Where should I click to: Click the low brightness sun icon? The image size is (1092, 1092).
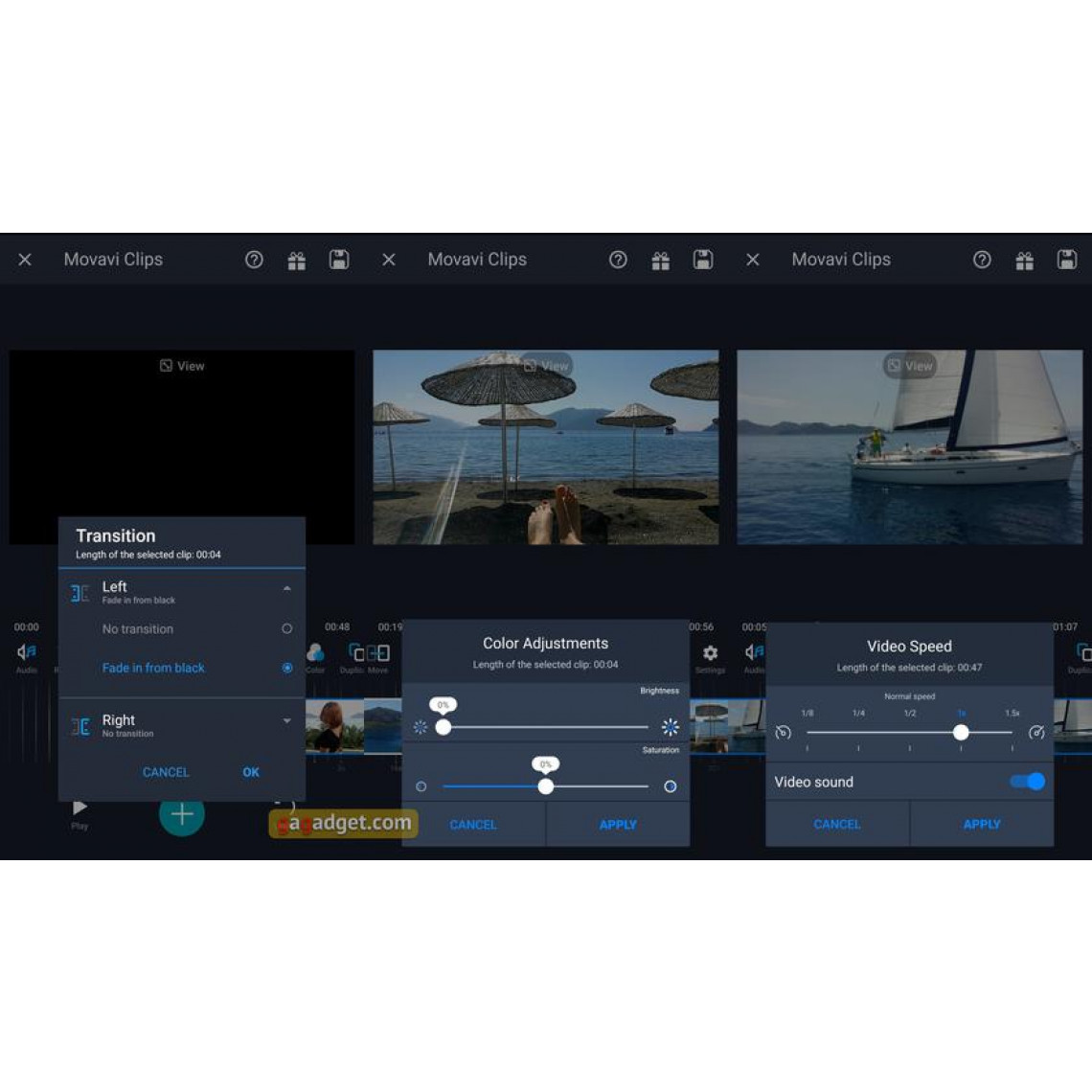point(420,727)
